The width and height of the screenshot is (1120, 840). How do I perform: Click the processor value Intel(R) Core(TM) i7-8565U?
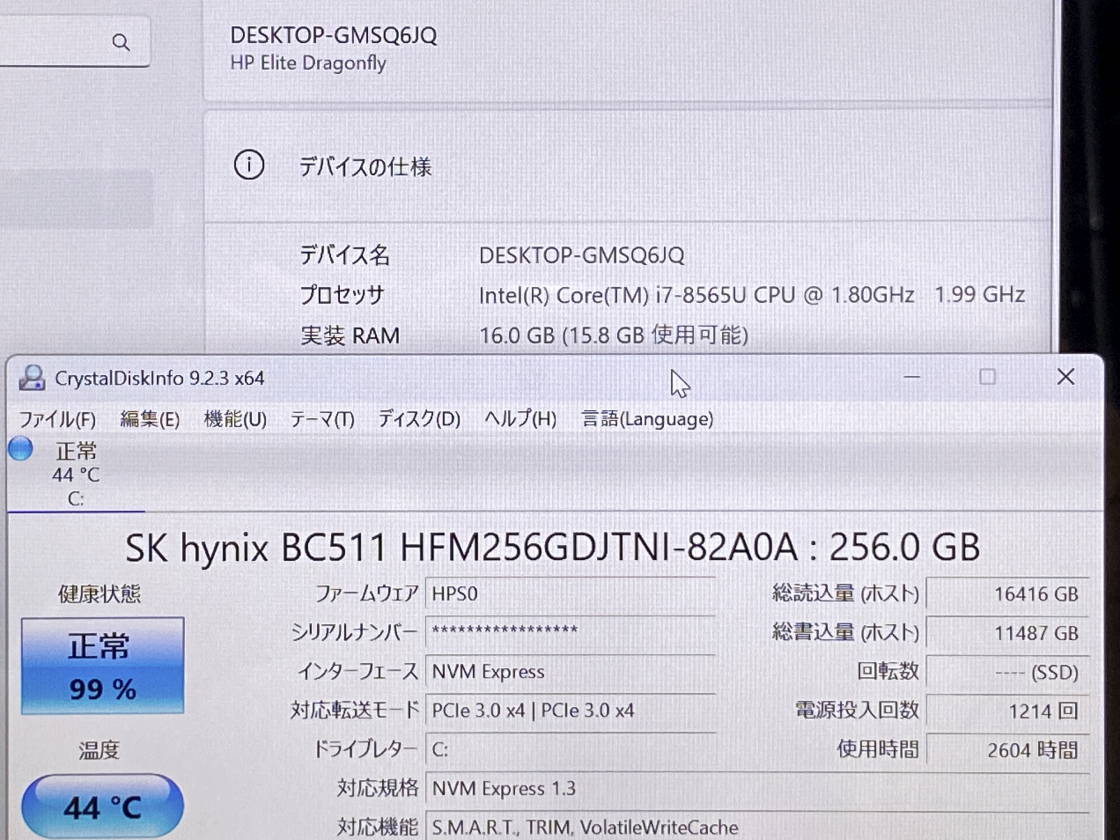pyautogui.click(x=751, y=295)
